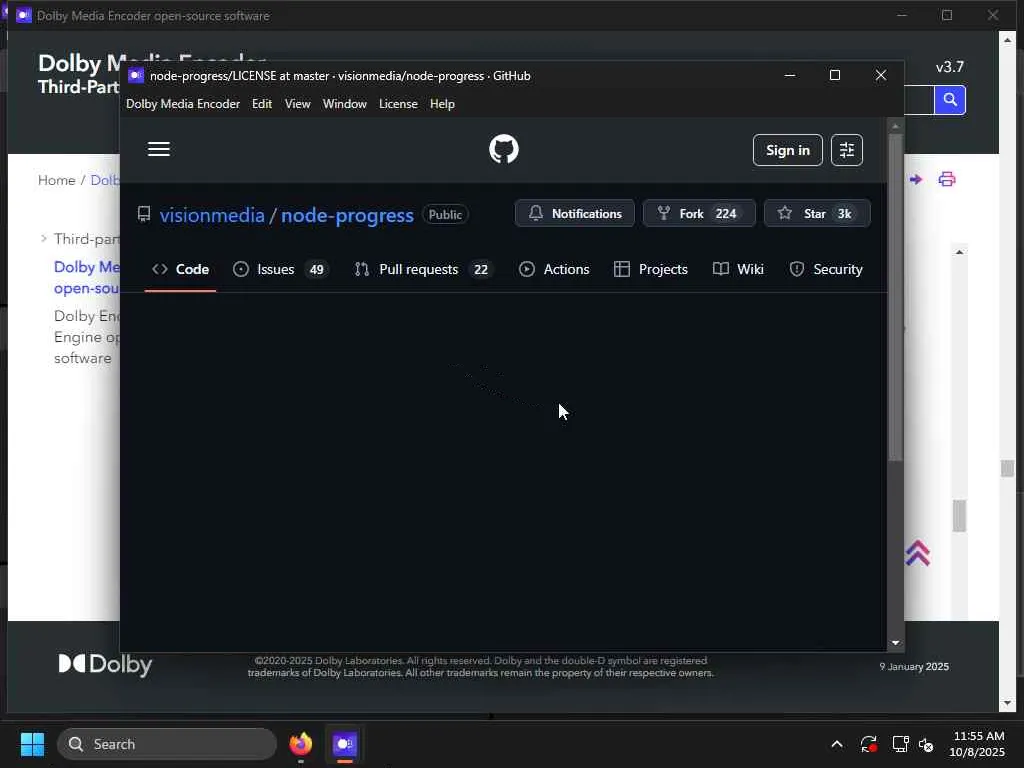This screenshot has height=768, width=1024.
Task: Open Firefox from the taskbar
Action: point(300,744)
